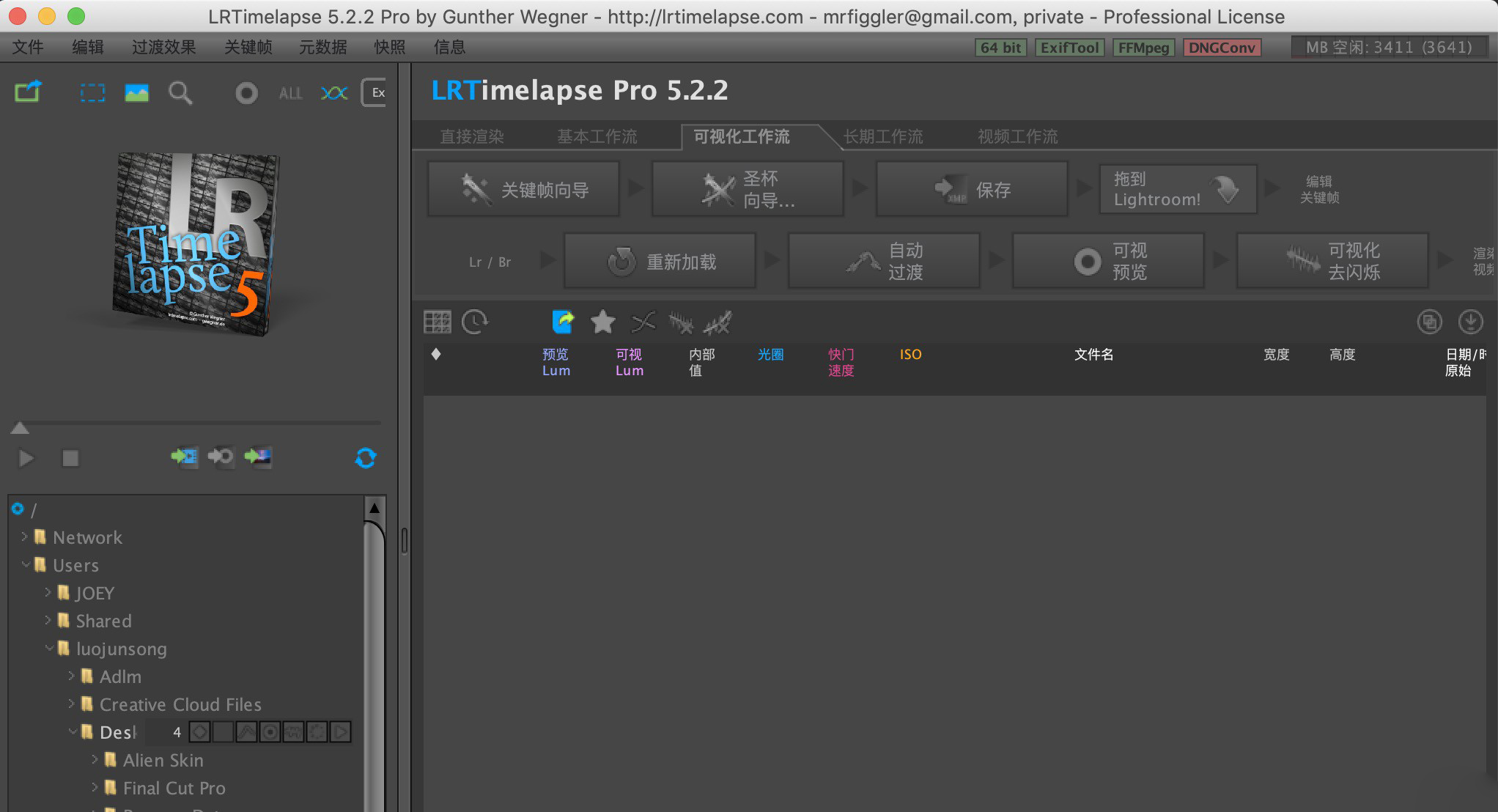Screen dimensions: 1498x812
Task: Click the preview timeline slider handle
Action: click(x=20, y=428)
